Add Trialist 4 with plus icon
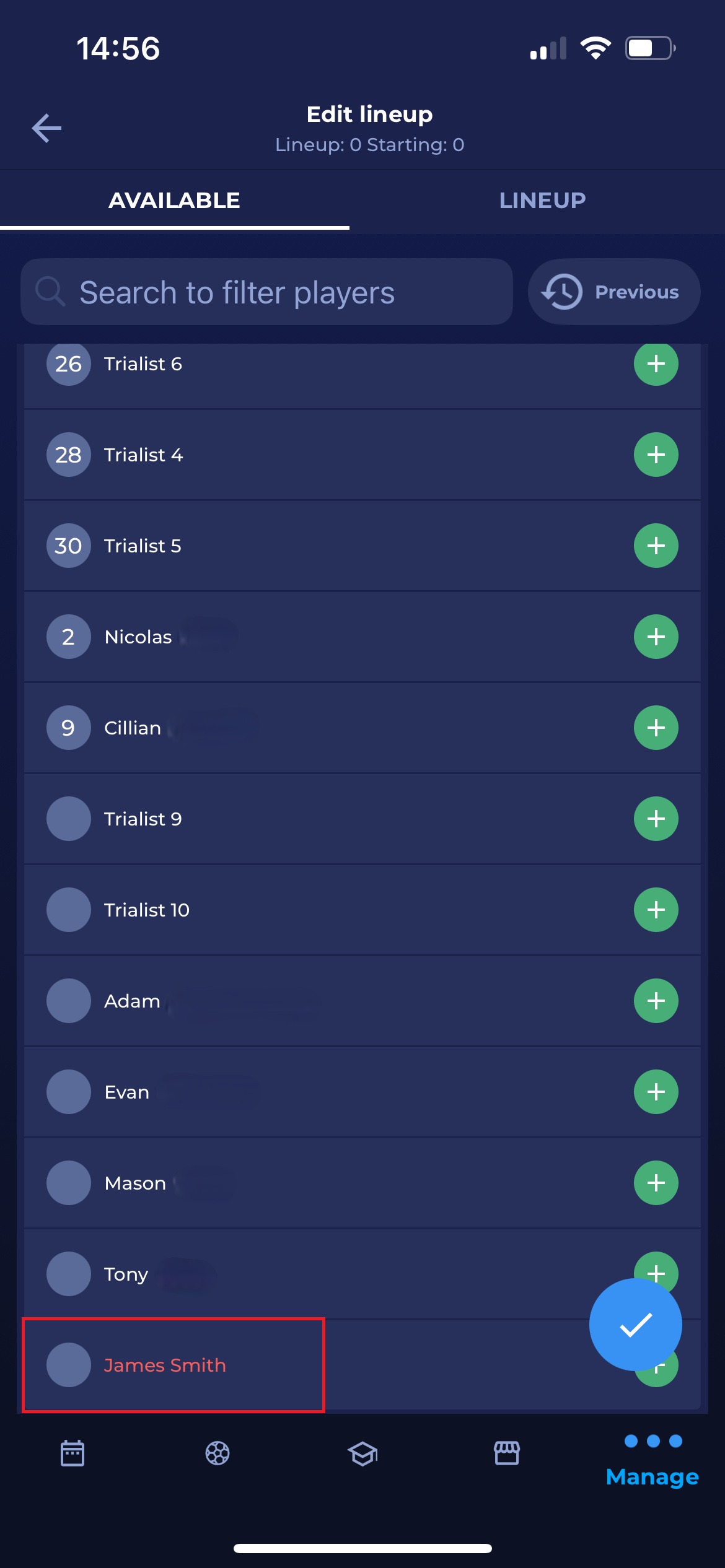 point(656,455)
